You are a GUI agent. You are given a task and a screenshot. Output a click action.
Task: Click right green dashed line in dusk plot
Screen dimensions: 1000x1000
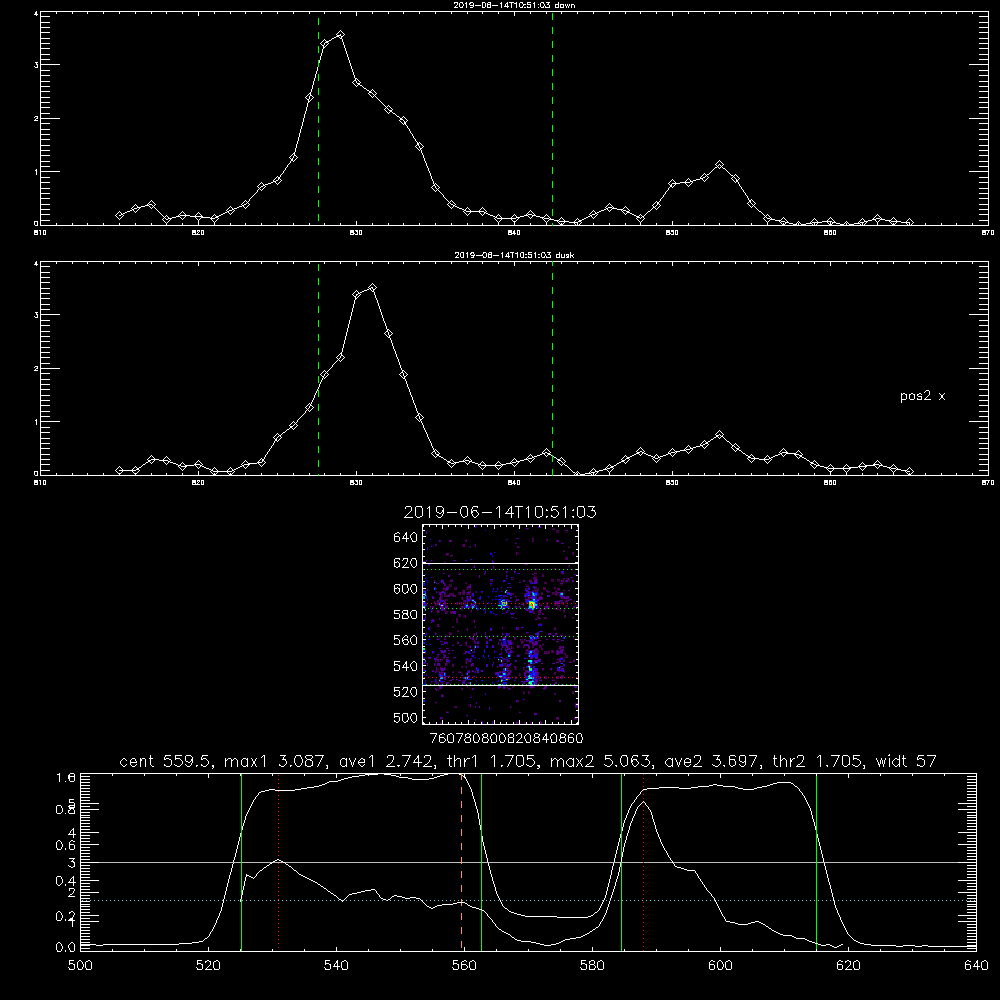[552, 369]
